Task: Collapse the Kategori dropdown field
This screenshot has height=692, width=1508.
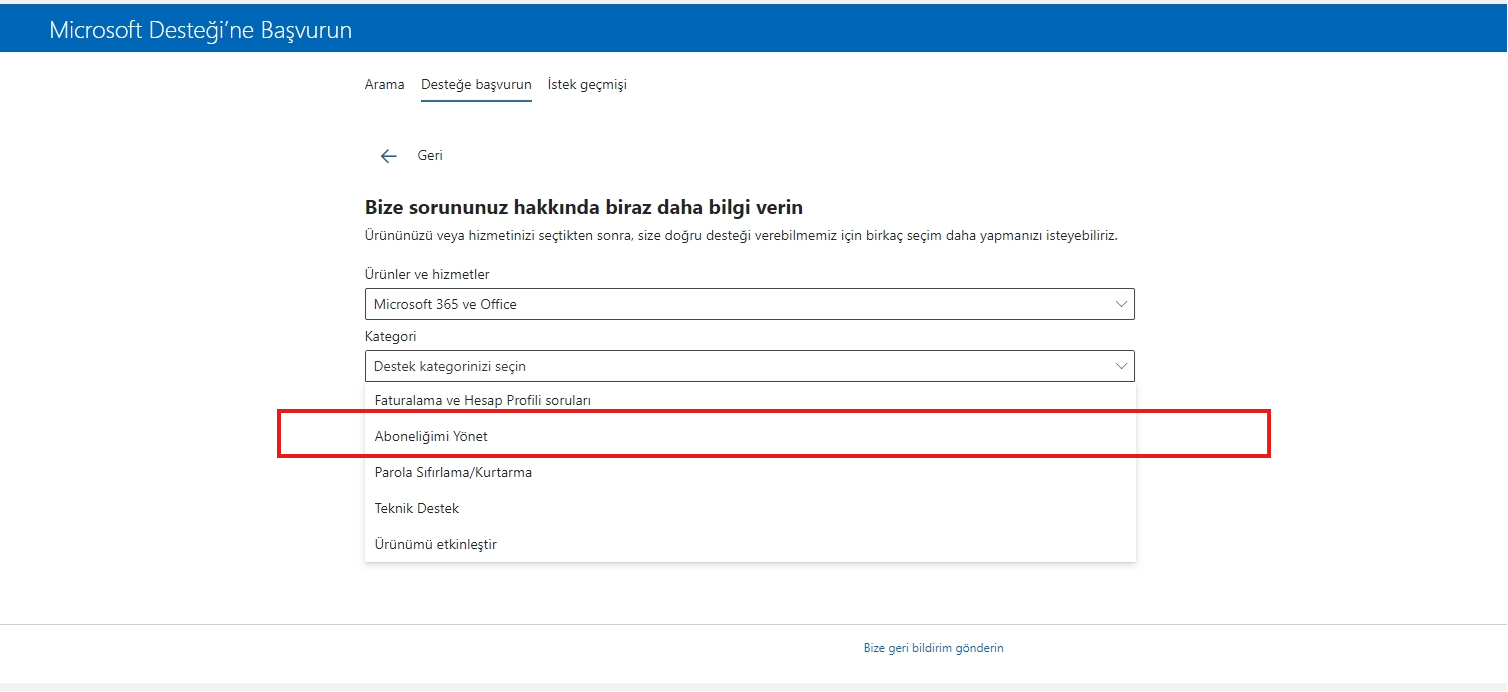Action: point(750,366)
